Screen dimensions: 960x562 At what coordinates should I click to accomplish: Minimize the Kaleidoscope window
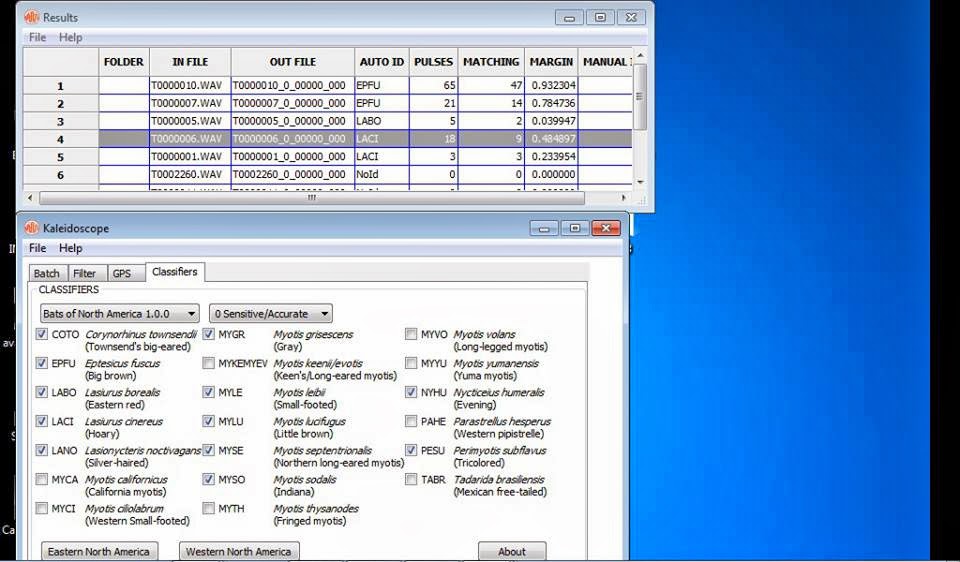[x=544, y=228]
